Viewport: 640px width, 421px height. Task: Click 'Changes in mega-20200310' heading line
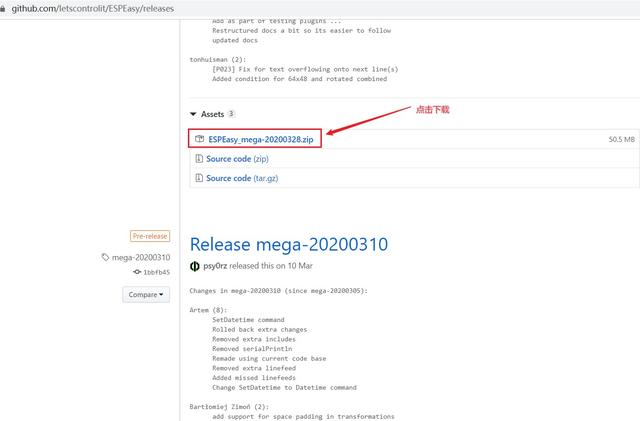coord(278,291)
